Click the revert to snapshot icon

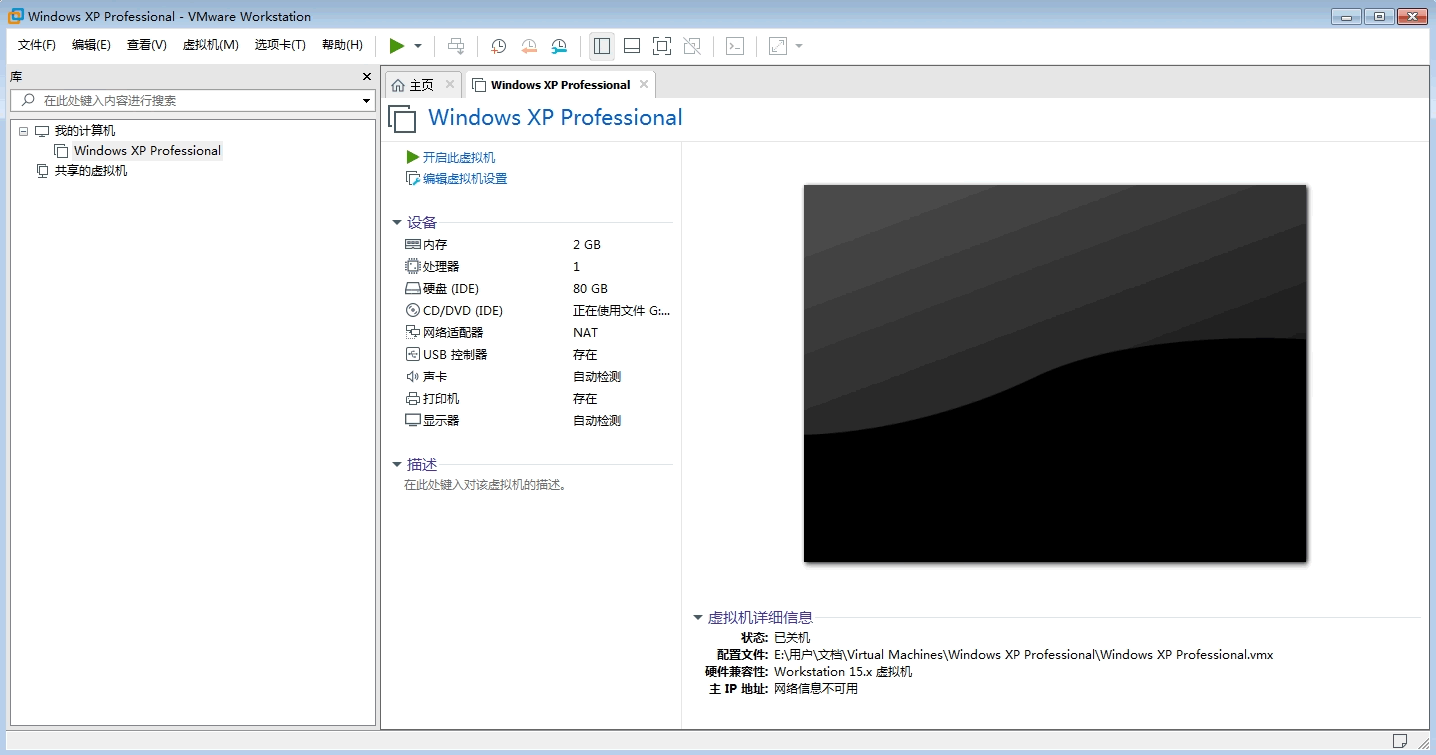[x=529, y=46]
